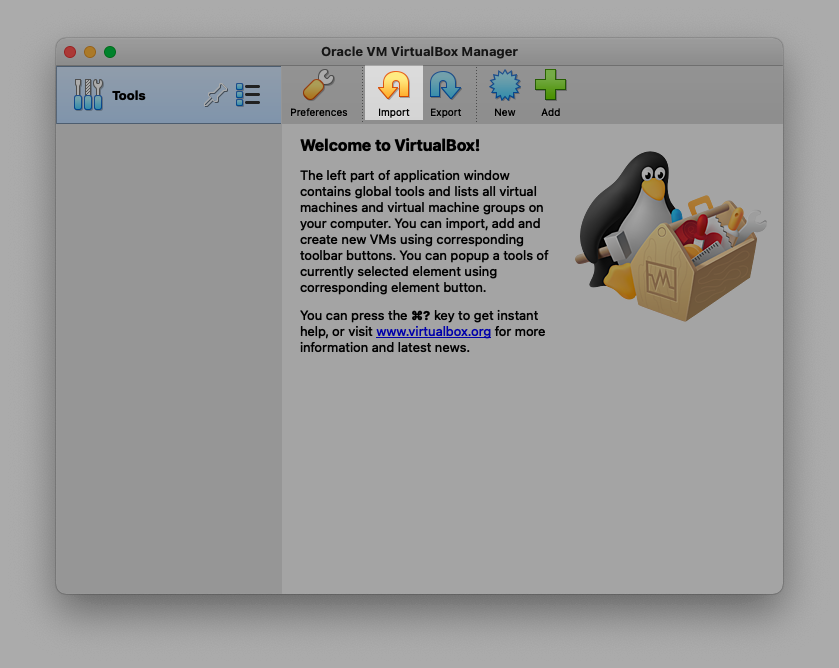Select the Tools icon in the sidebar
Viewport: 839px width, 668px height.
pos(88,95)
